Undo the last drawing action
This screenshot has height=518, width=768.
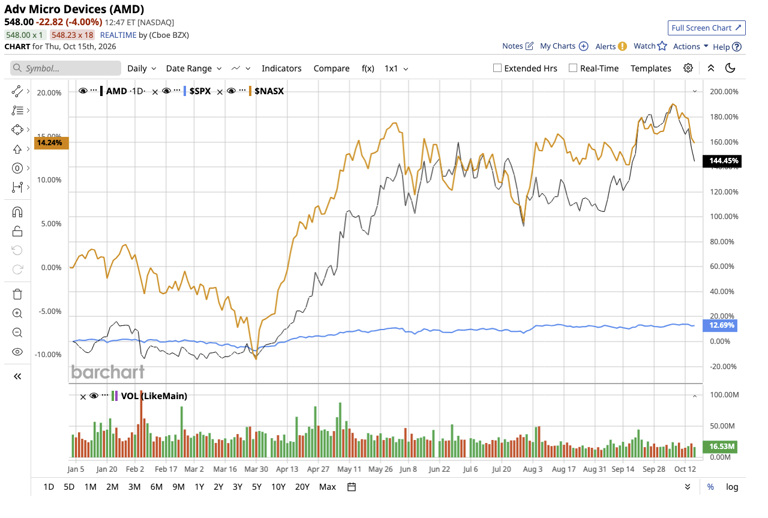17,250
